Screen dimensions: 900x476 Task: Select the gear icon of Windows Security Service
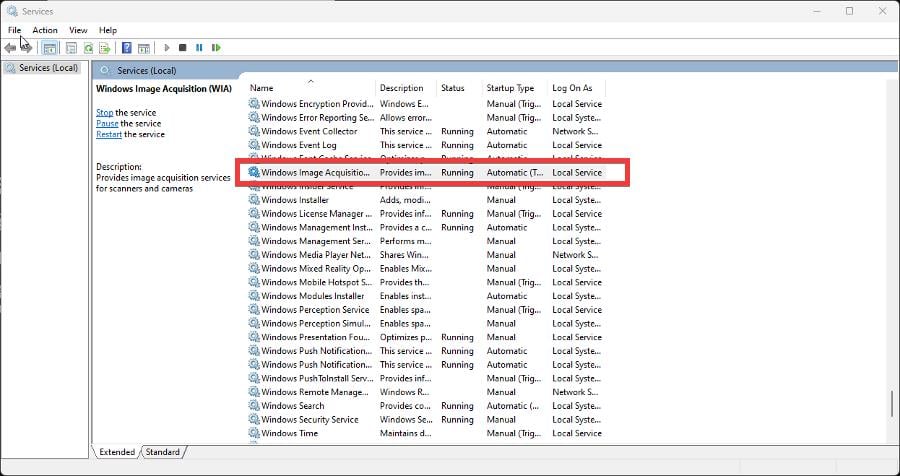[x=254, y=419]
